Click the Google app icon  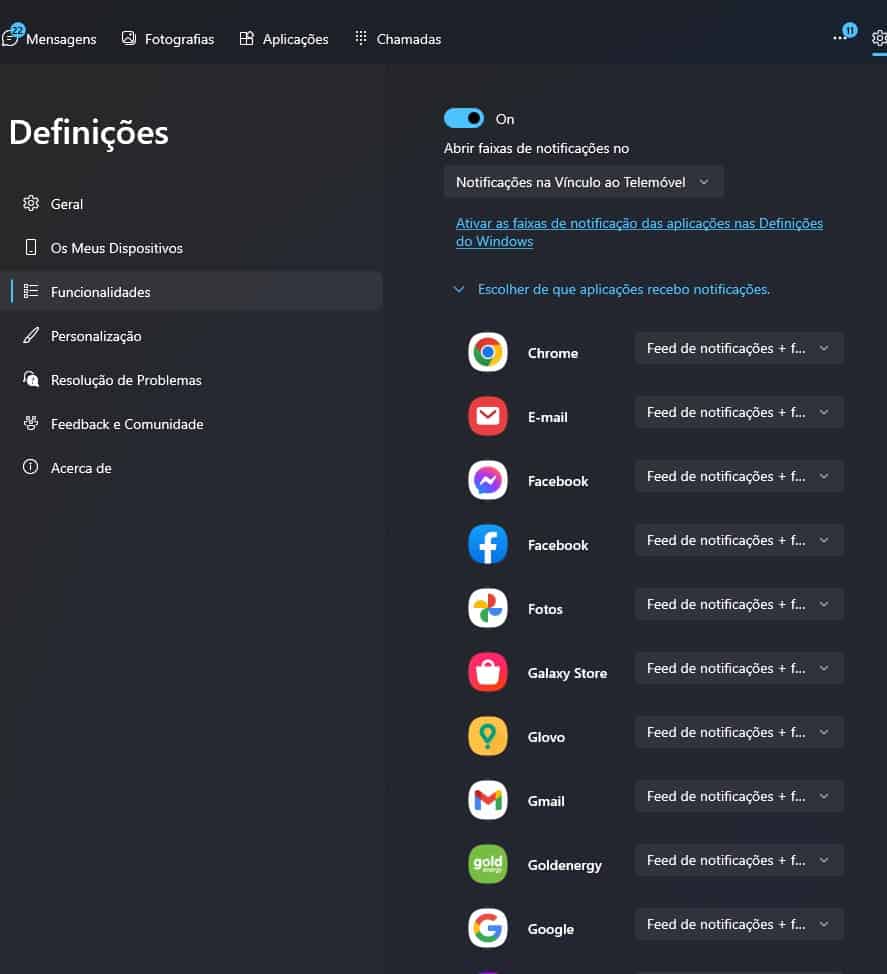coord(488,927)
